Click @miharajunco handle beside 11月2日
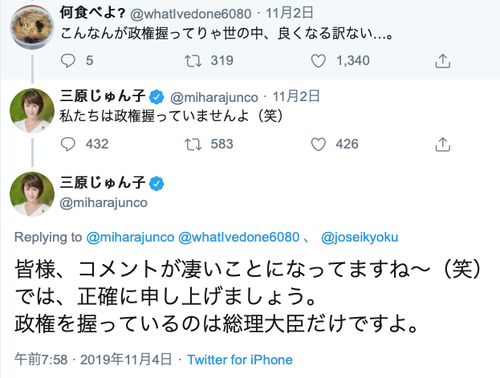Viewport: 500px width, 378px height. coord(214,97)
